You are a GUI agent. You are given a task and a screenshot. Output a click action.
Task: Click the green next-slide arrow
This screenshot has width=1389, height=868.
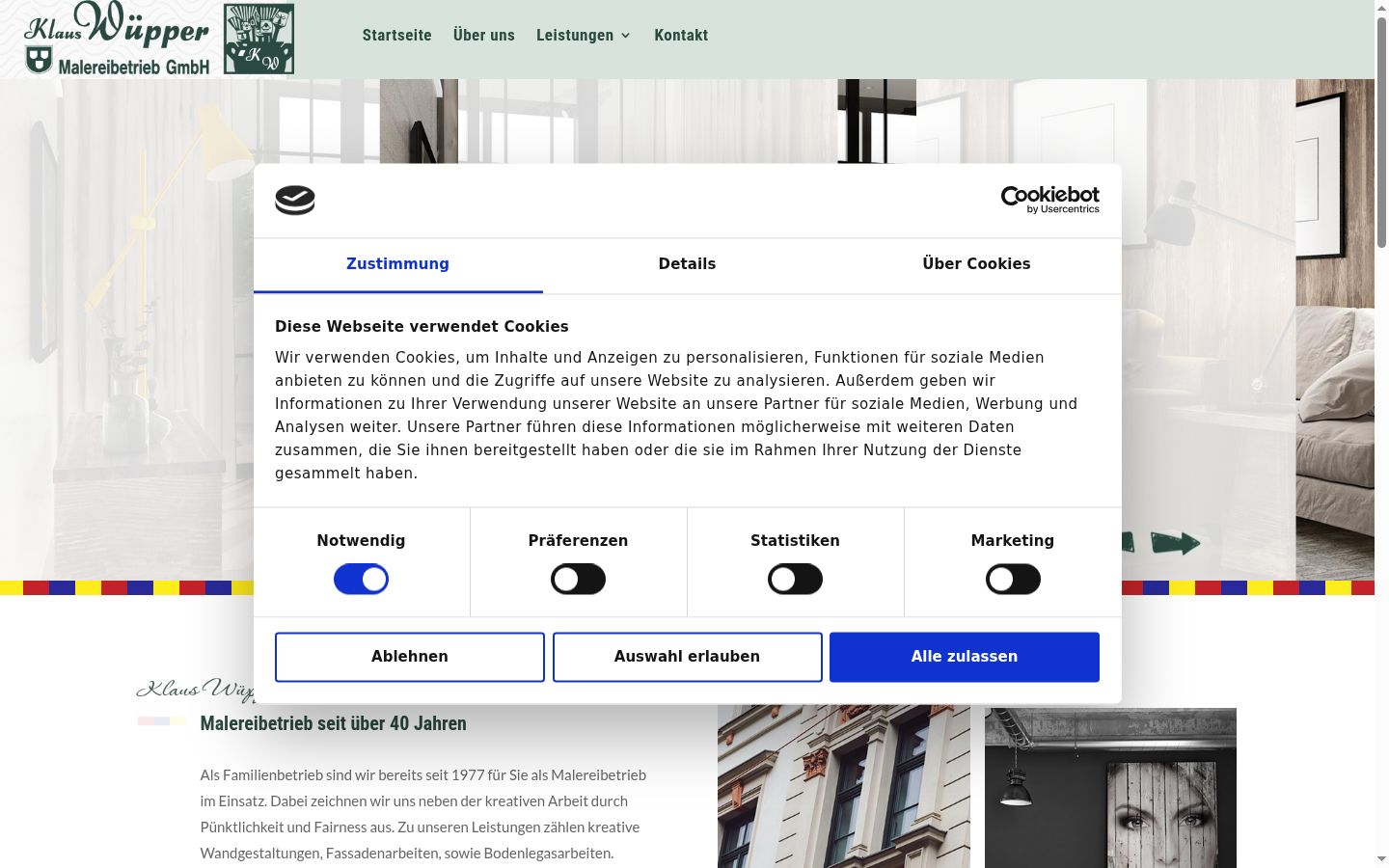coord(1176,543)
